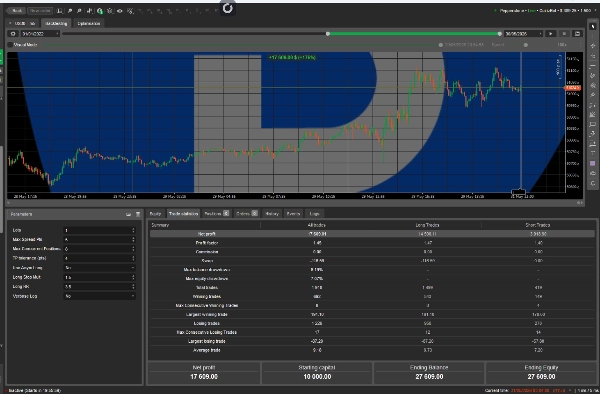Select the bot instance tab left of Backtesting

pos(23,23)
